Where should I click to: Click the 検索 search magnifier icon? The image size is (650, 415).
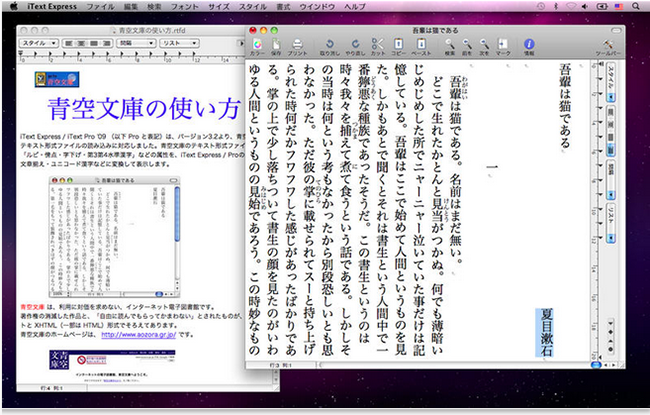(x=450, y=46)
